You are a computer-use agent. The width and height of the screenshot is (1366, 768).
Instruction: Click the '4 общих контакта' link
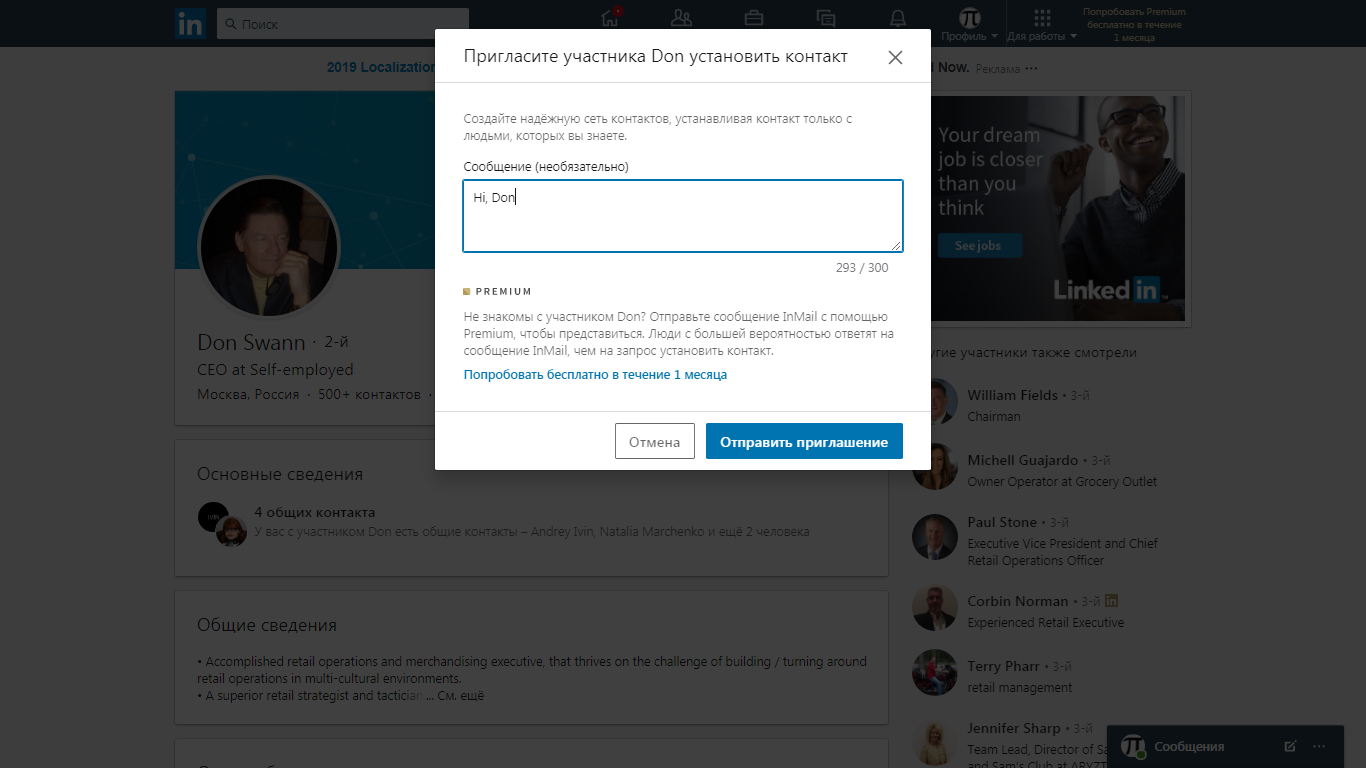(x=315, y=512)
